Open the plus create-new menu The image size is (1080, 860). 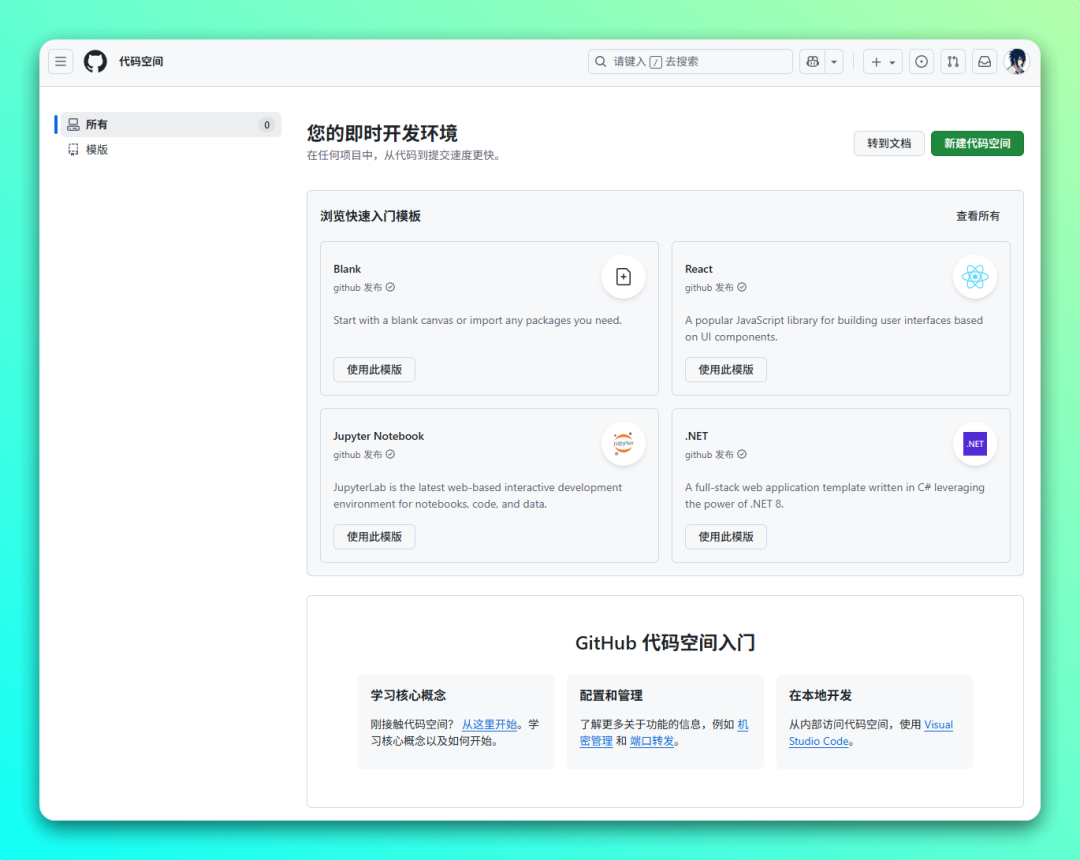(882, 61)
